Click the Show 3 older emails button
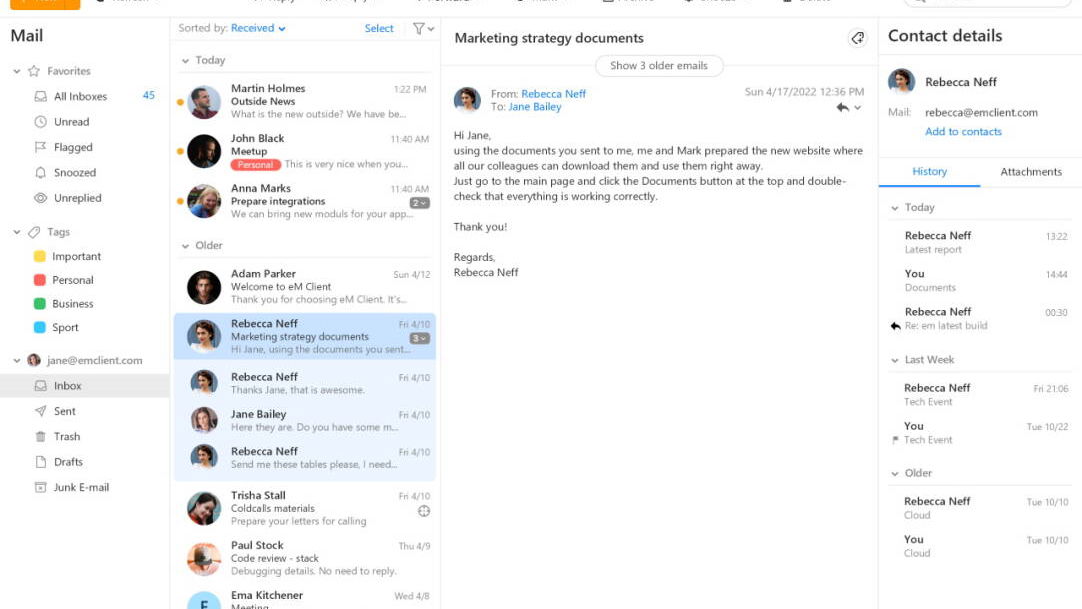 [x=658, y=66]
